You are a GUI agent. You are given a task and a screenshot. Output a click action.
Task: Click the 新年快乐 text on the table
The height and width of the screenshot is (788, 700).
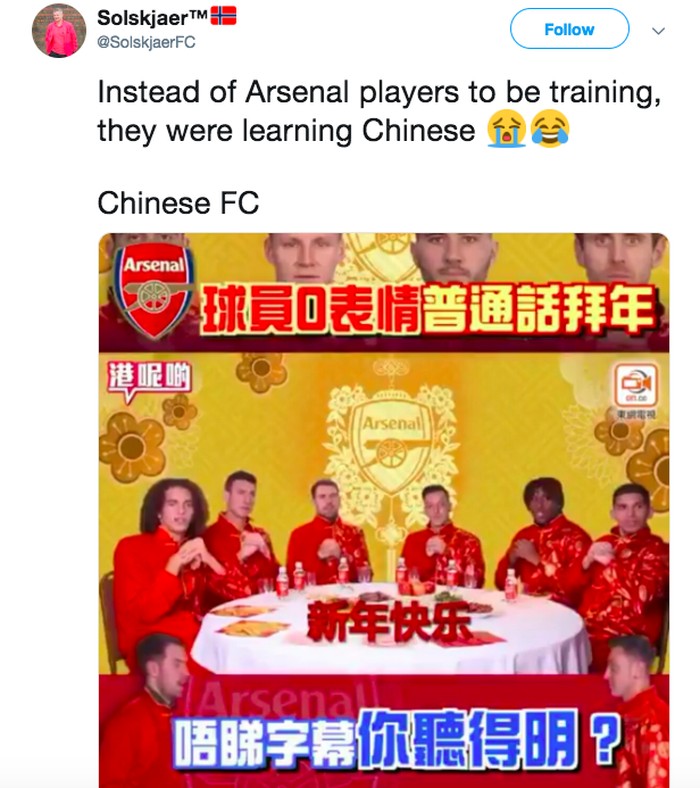(x=388, y=622)
